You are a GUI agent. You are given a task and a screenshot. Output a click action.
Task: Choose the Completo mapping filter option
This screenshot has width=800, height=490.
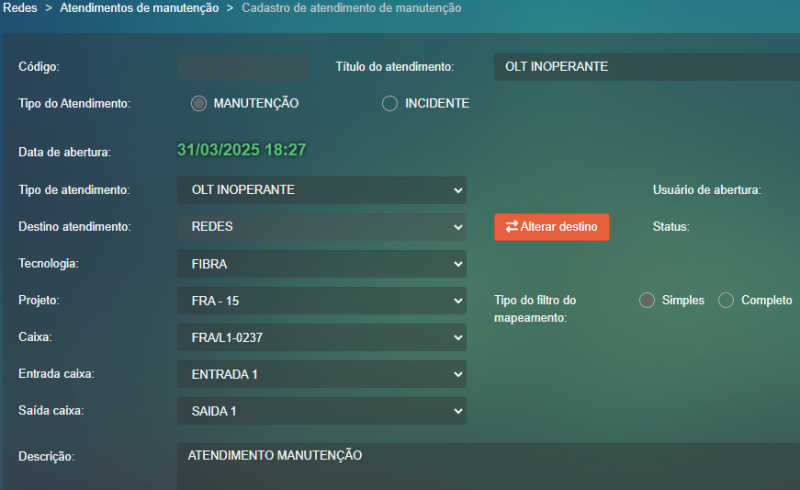tap(726, 300)
